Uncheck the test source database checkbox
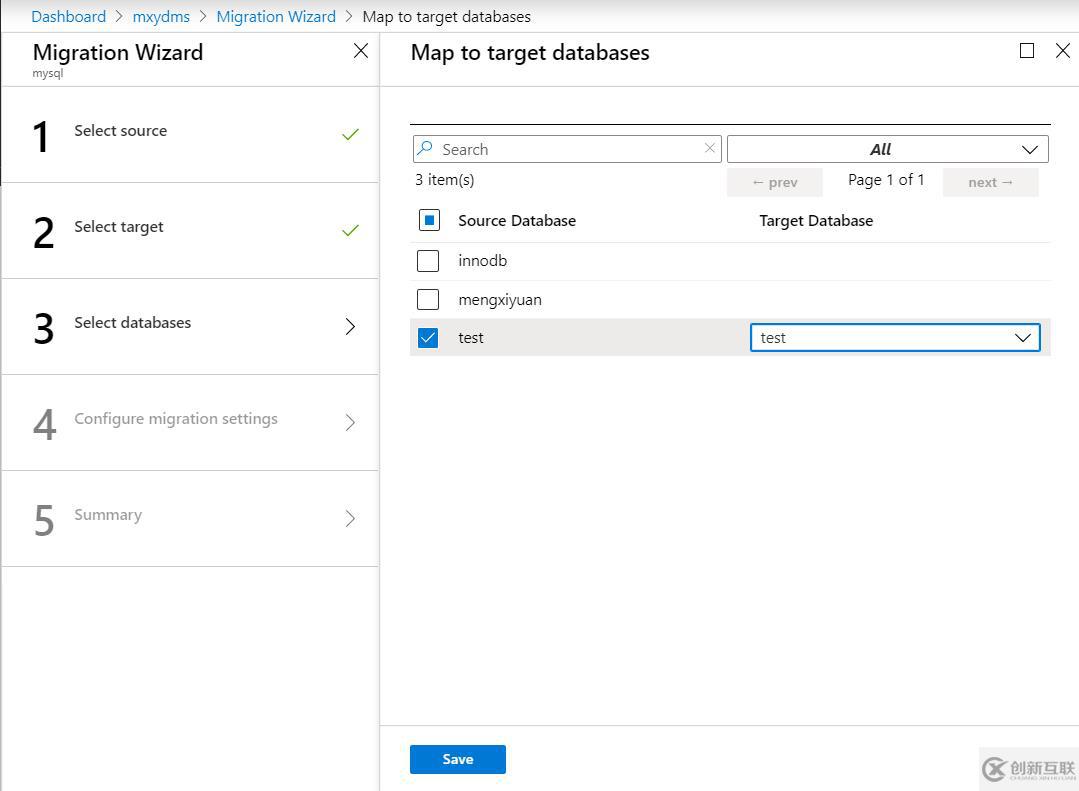Screen dimensions: 1079x791 tap(428, 337)
